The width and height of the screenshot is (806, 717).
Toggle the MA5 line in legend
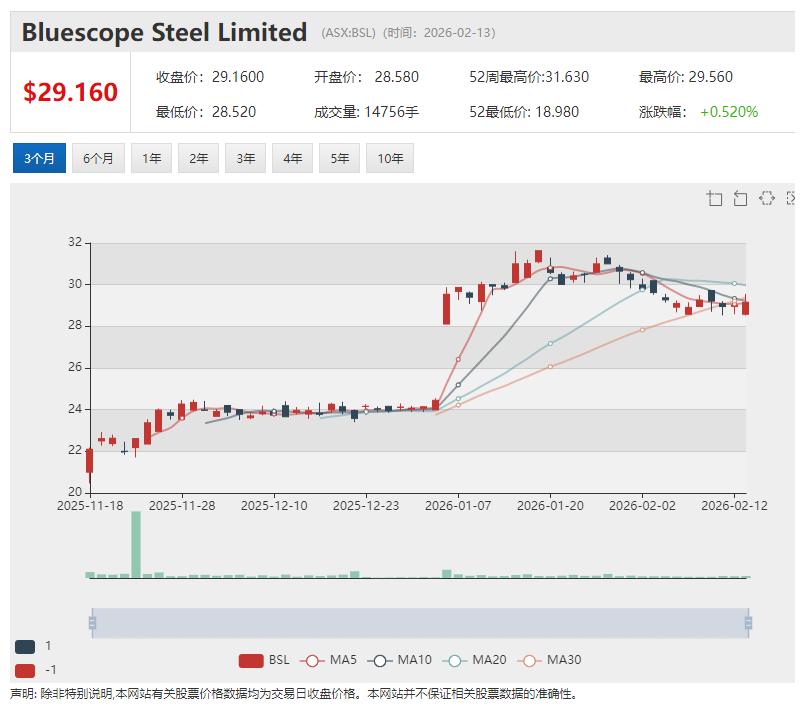point(328,660)
